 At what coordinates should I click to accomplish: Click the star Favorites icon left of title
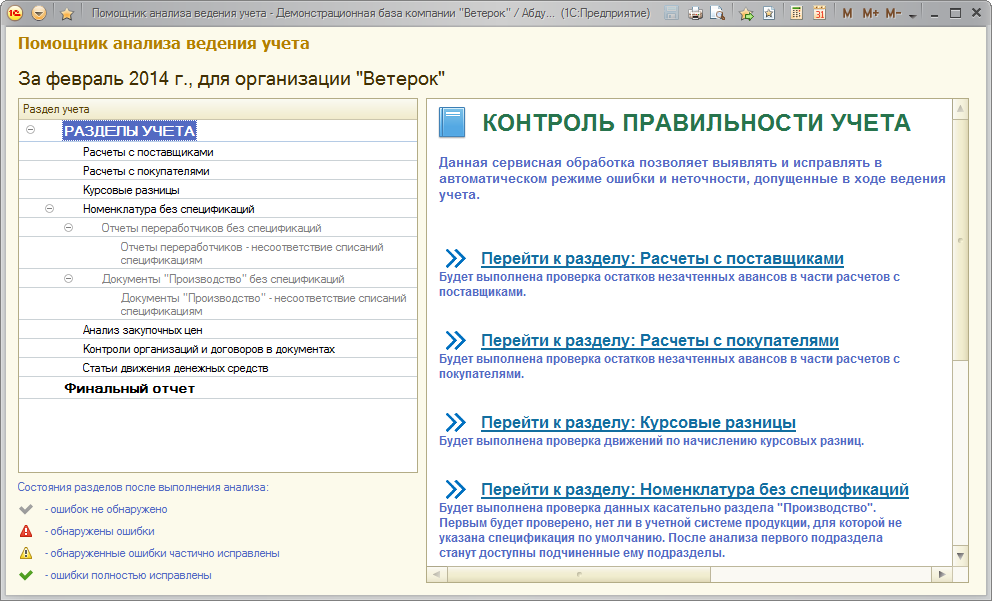67,14
